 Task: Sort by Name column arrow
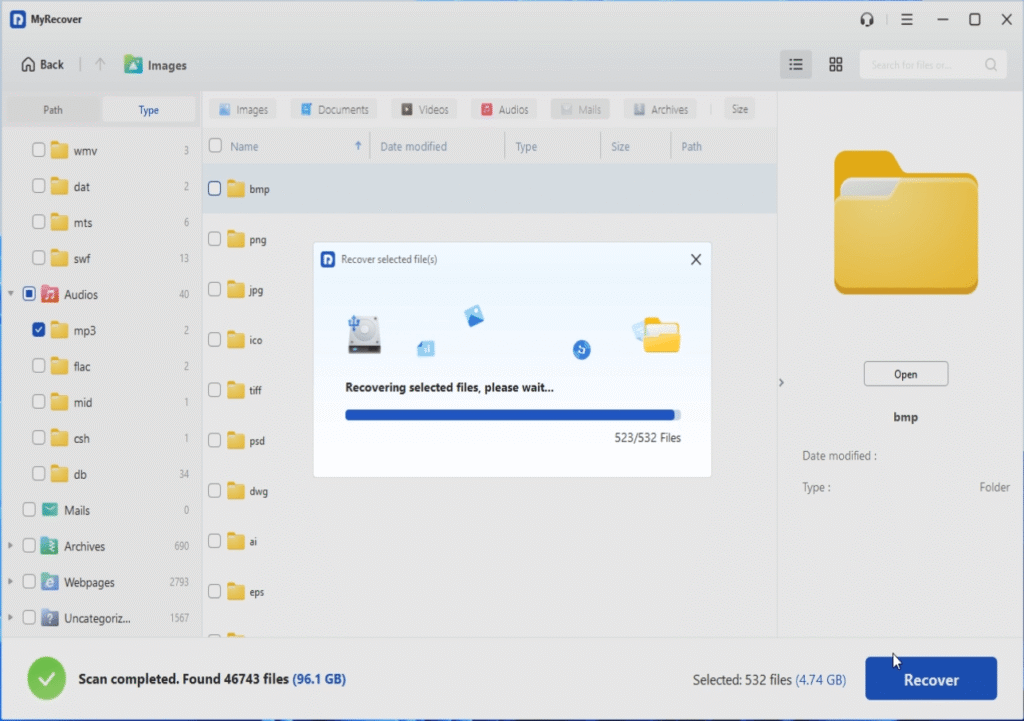(x=358, y=146)
